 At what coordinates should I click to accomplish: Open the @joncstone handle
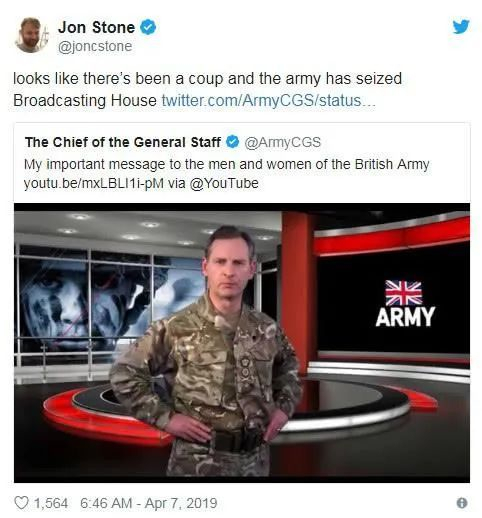tap(95, 46)
